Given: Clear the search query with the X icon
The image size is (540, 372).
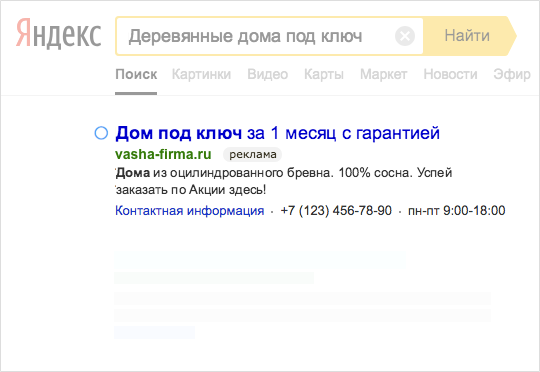Looking at the screenshot, I should click(405, 36).
